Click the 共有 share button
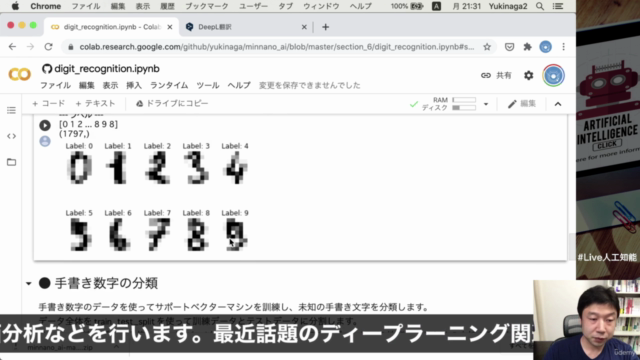640x360 pixels. pyautogui.click(x=504, y=75)
